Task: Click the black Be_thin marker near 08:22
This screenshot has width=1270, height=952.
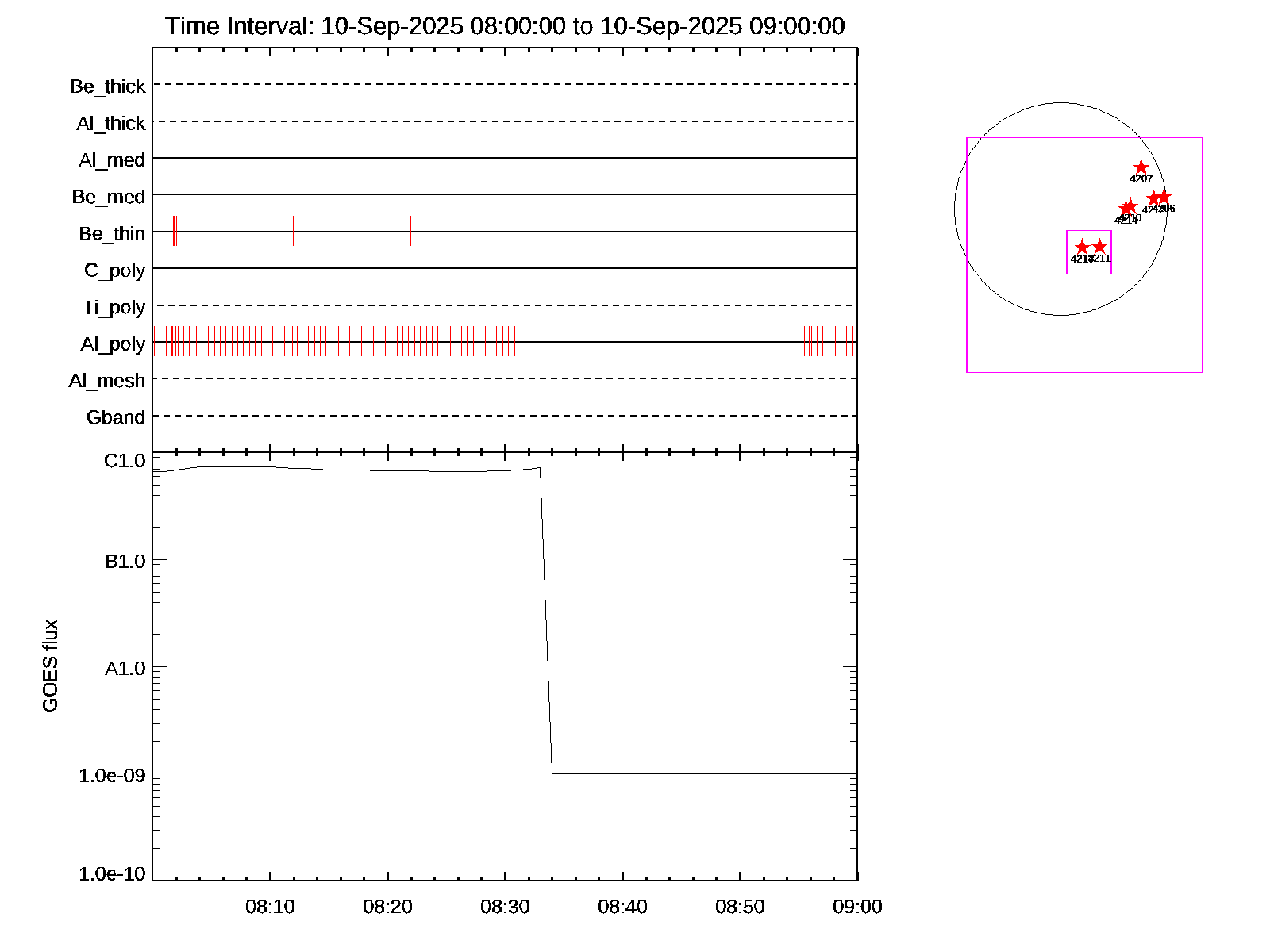Action: tap(410, 230)
